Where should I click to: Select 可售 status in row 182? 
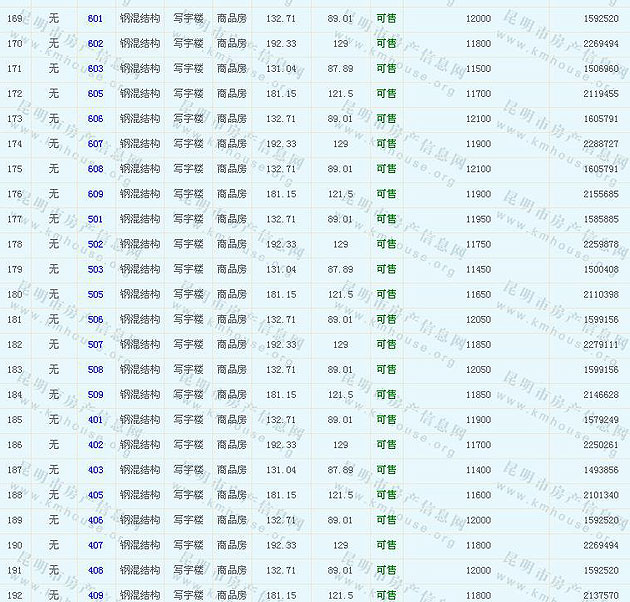386,345
